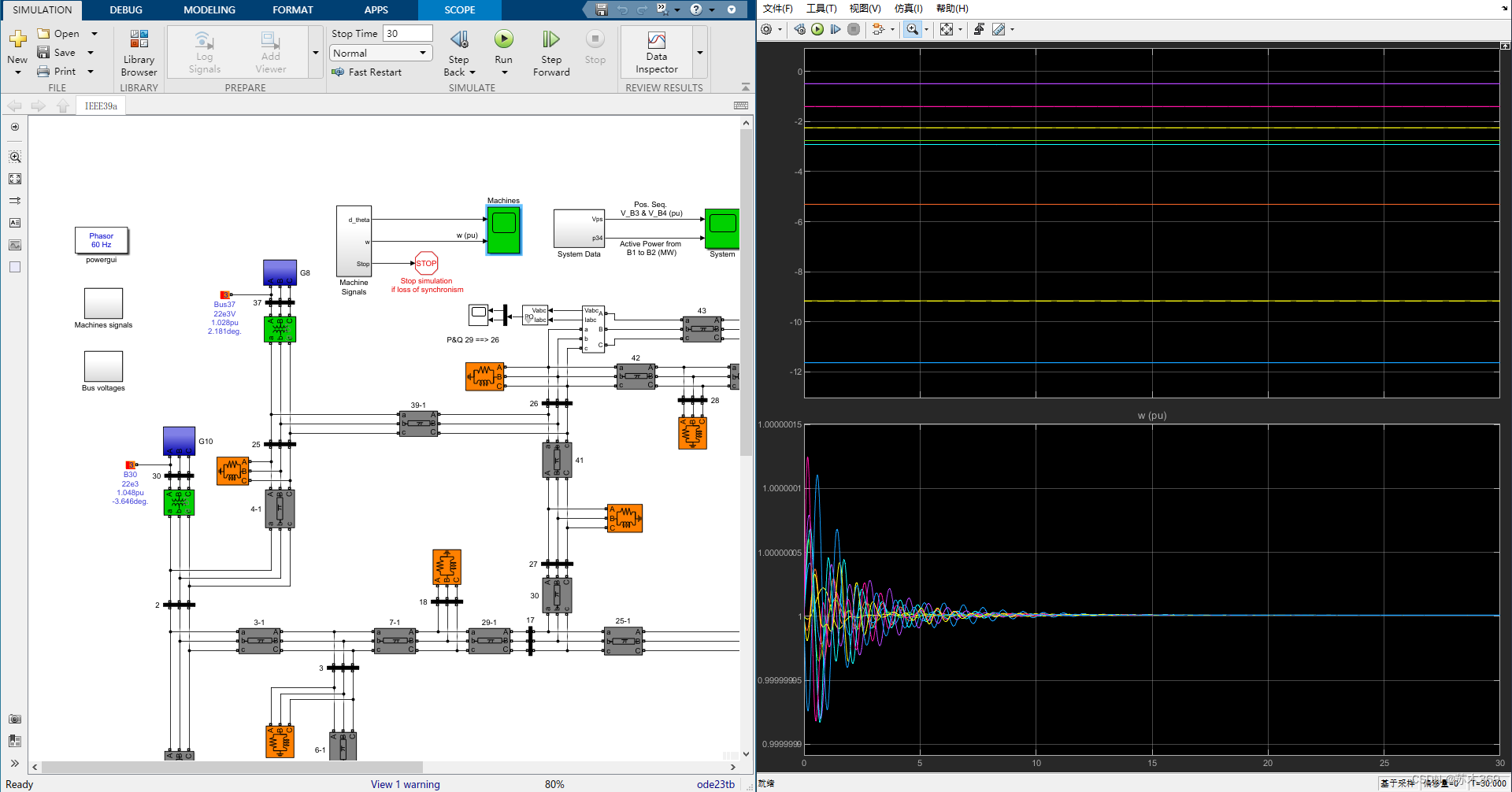
Task: Switch to the DEBUG tab
Action: [126, 10]
